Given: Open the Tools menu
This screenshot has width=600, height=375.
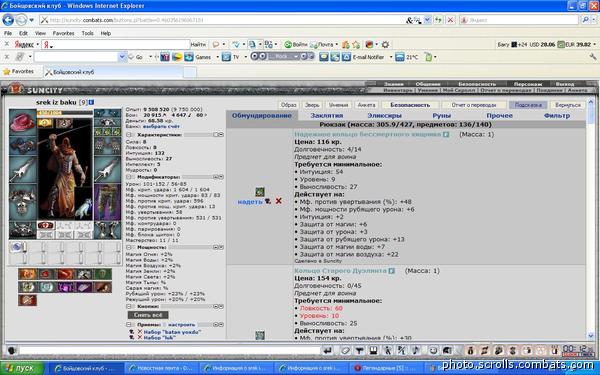Looking at the screenshot, I should coord(87,33).
